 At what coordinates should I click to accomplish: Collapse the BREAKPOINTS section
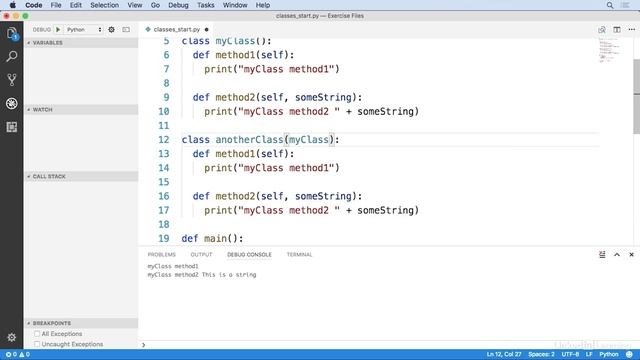pyautogui.click(x=81, y=323)
